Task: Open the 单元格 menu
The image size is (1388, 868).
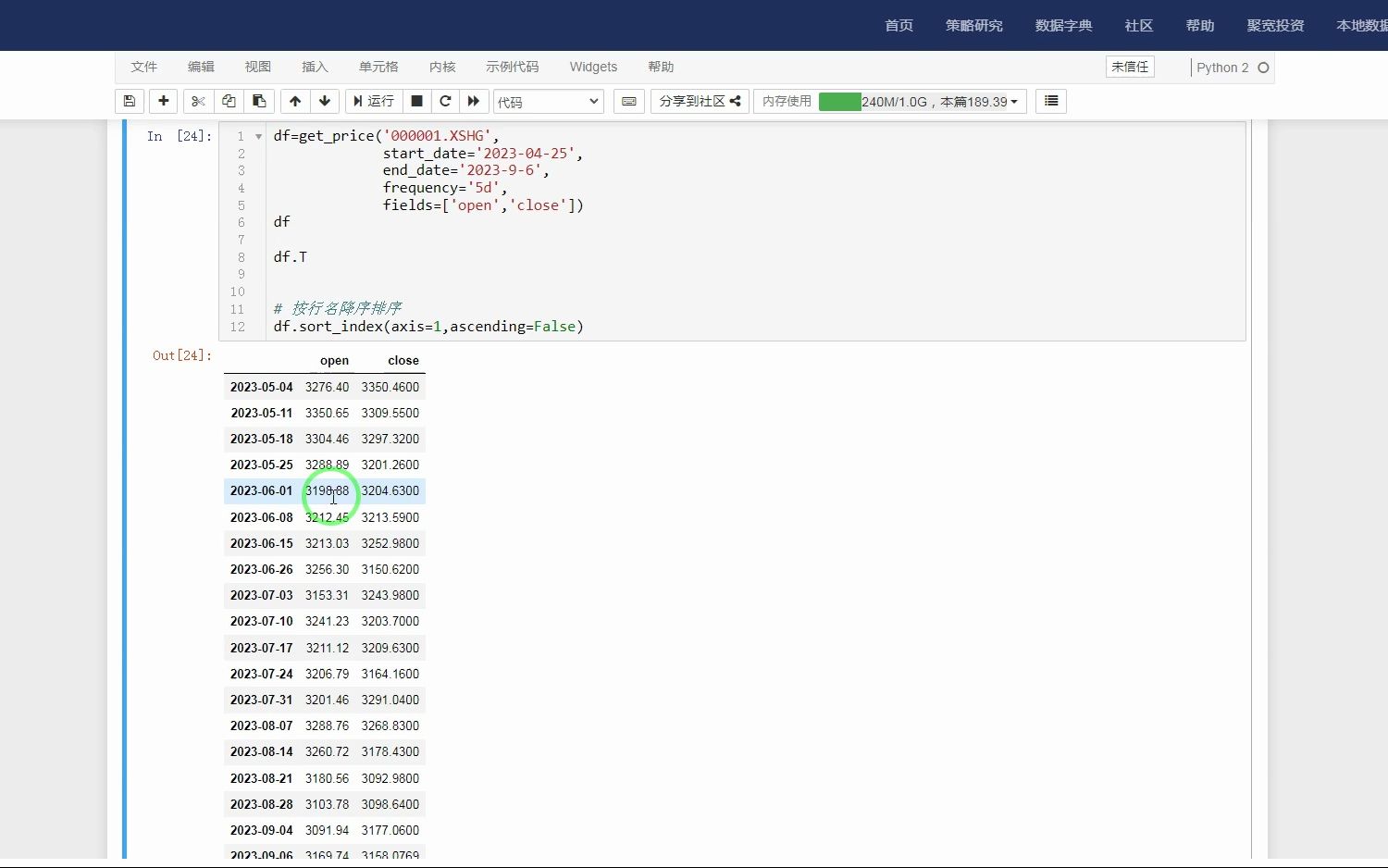Action: pos(378,67)
